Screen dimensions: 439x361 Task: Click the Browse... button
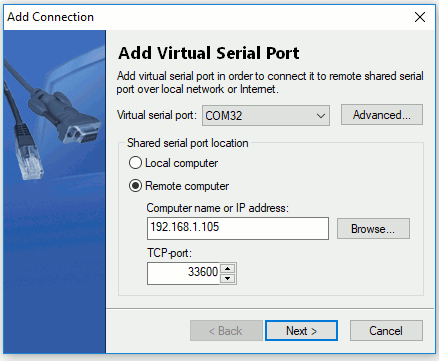[373, 229]
